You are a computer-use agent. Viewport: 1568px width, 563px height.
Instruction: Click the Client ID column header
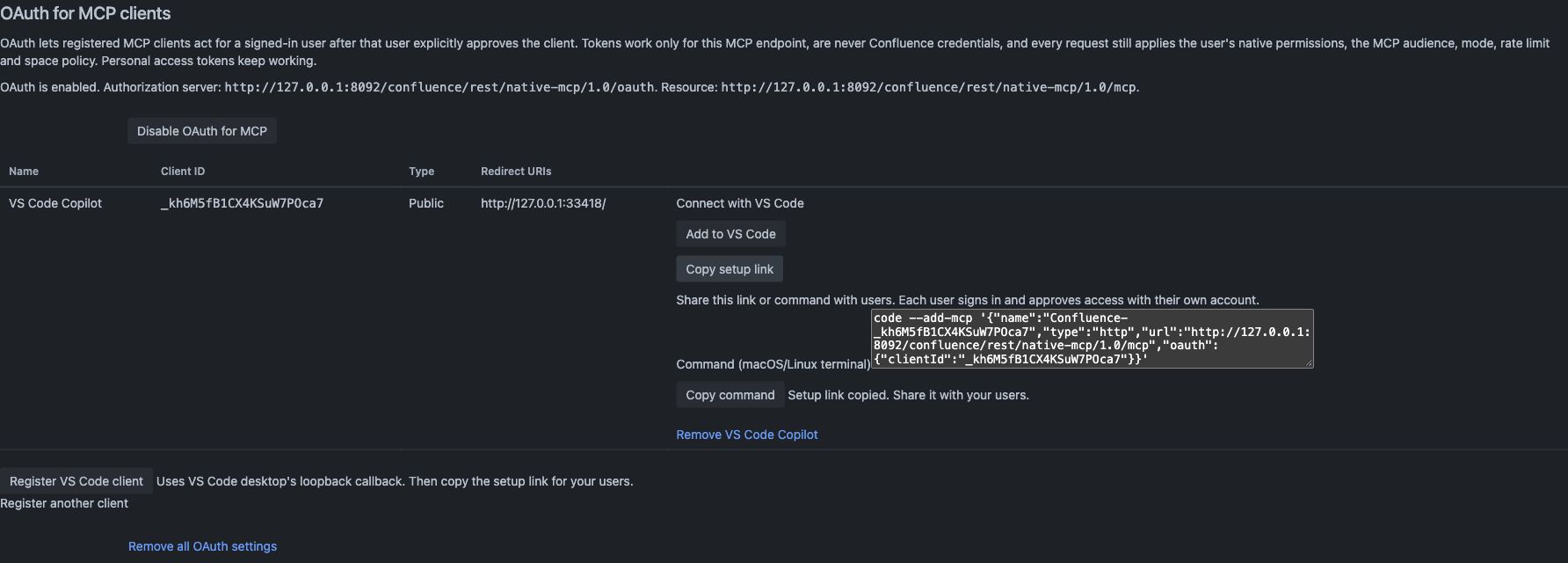[x=183, y=172]
